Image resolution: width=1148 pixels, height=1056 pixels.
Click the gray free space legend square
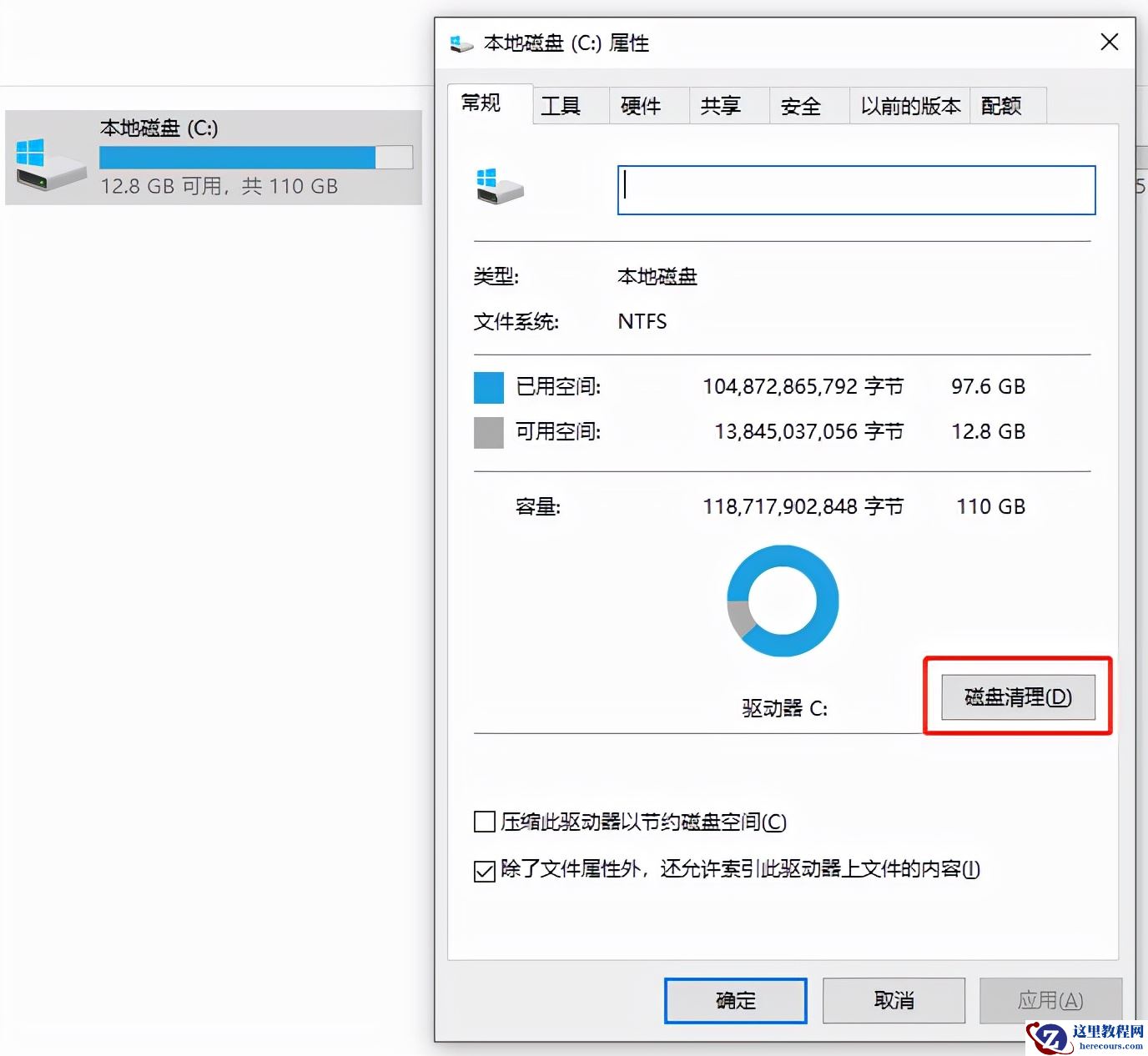(x=488, y=432)
